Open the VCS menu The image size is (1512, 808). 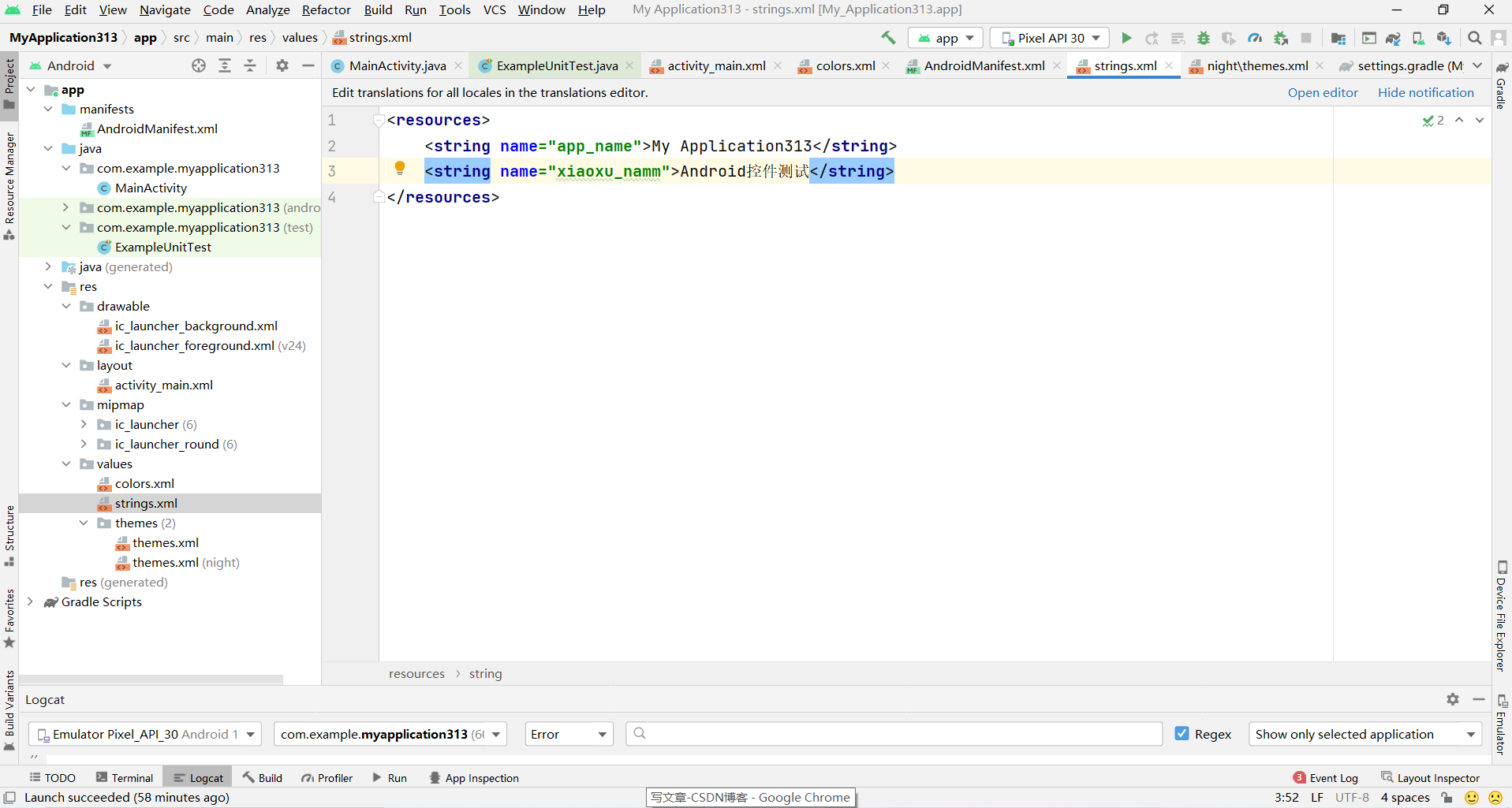pos(495,9)
